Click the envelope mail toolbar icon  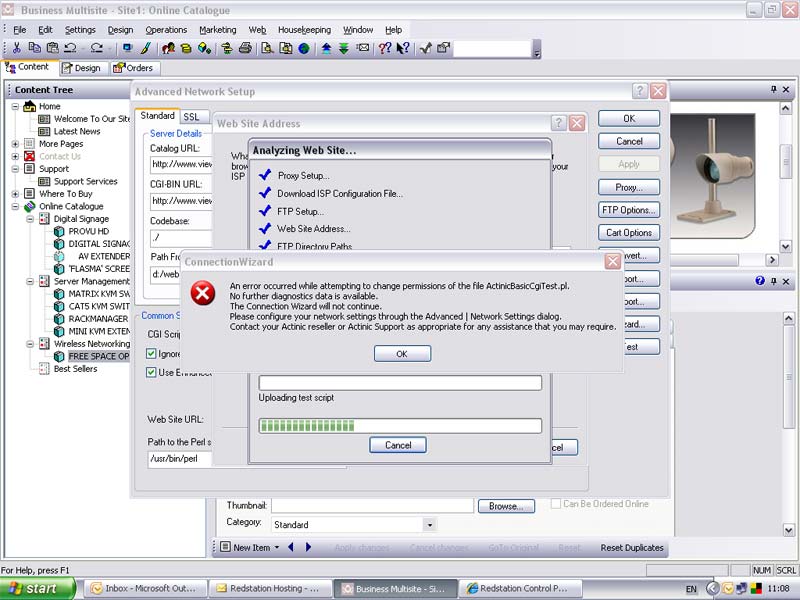(x=363, y=48)
